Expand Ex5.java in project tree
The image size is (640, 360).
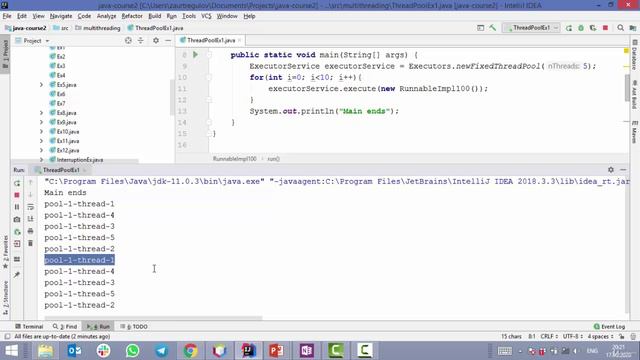pyautogui.click(x=41, y=85)
